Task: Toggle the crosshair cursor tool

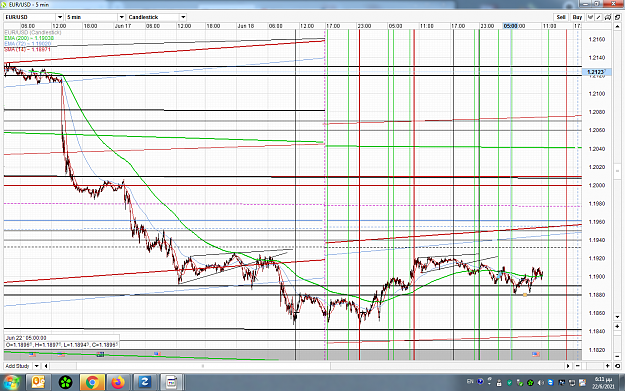Action: pyautogui.click(x=590, y=17)
